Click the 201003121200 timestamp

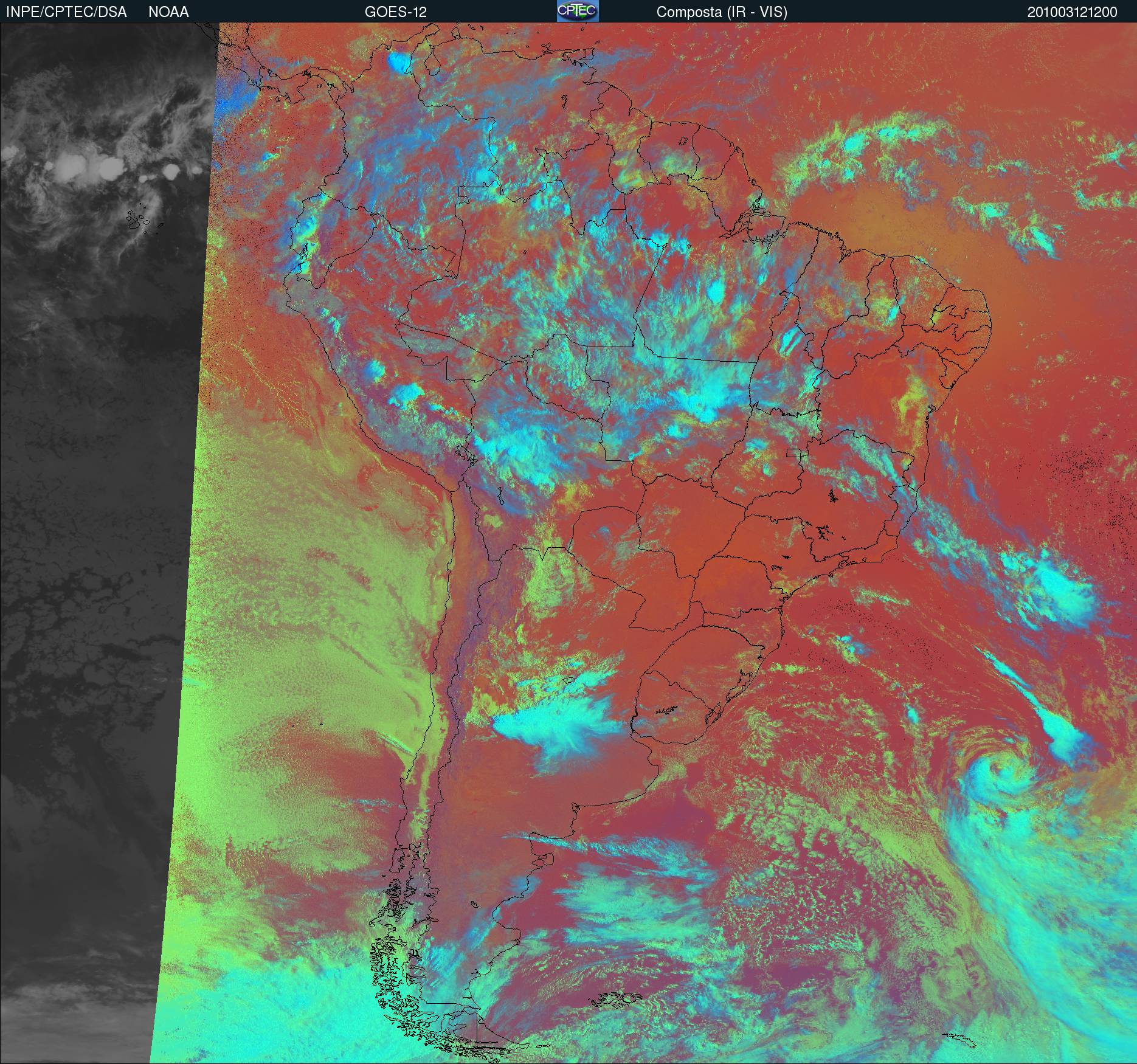click(x=1072, y=12)
